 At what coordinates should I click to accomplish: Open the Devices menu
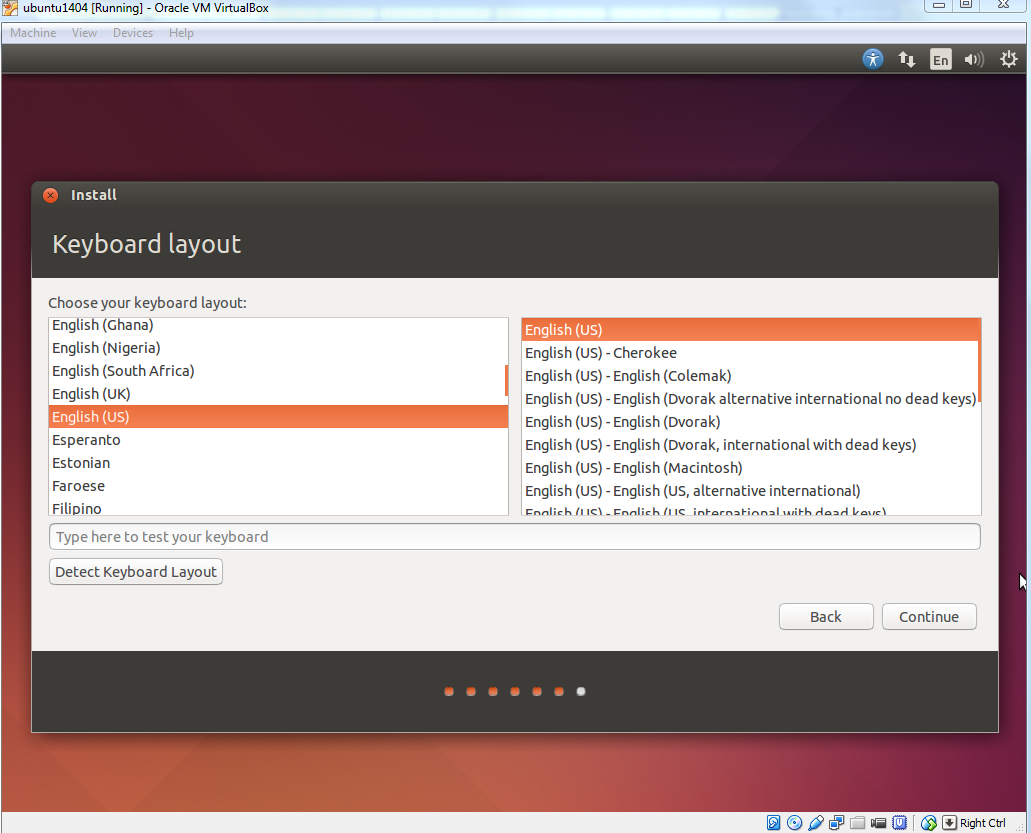tap(133, 33)
